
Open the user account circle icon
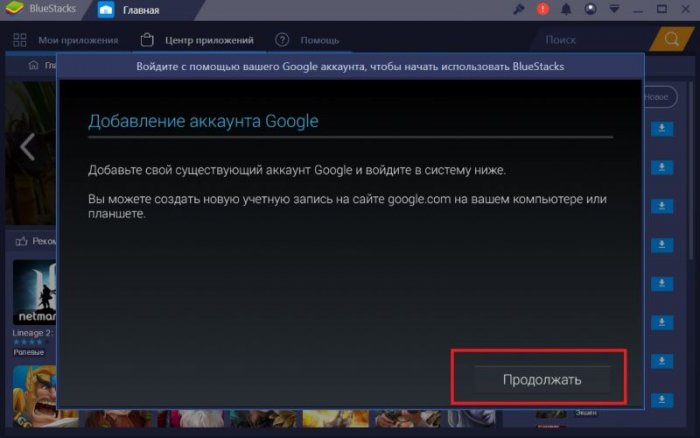(x=590, y=9)
